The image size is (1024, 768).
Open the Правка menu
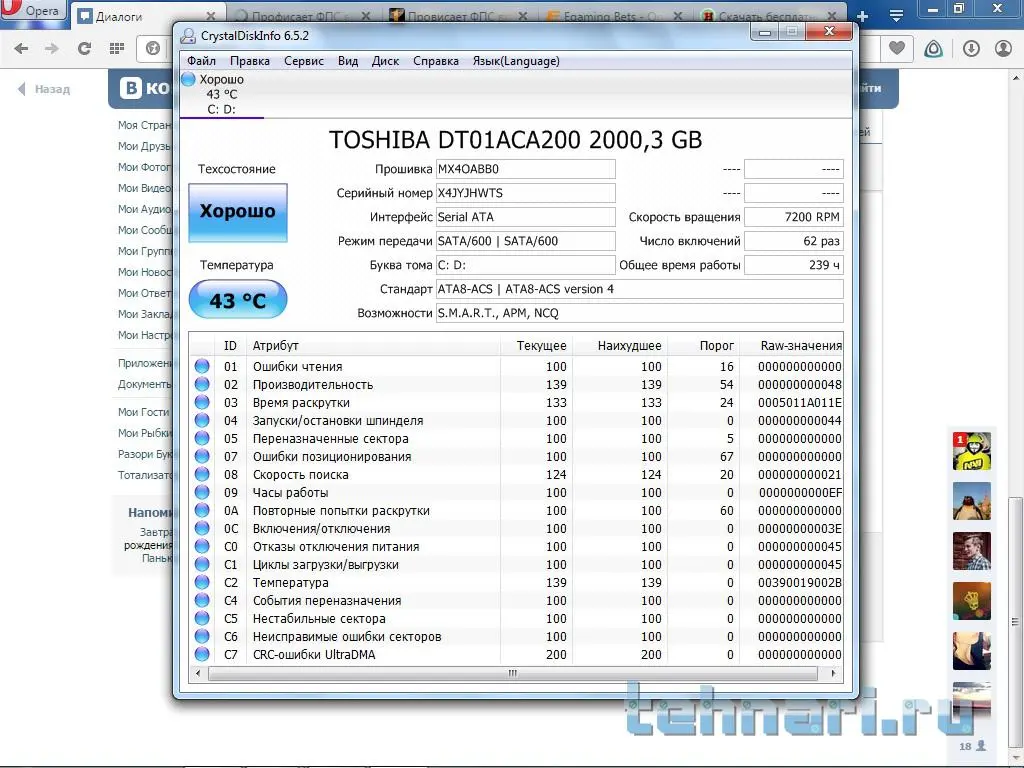pyautogui.click(x=249, y=61)
